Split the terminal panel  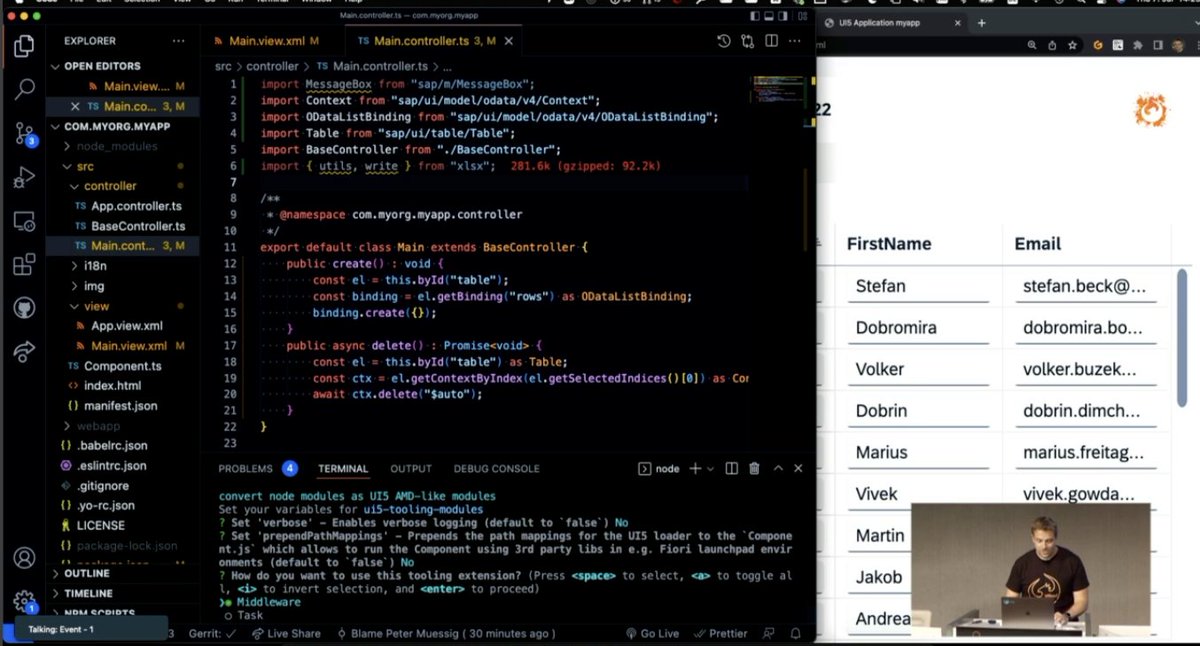point(731,468)
